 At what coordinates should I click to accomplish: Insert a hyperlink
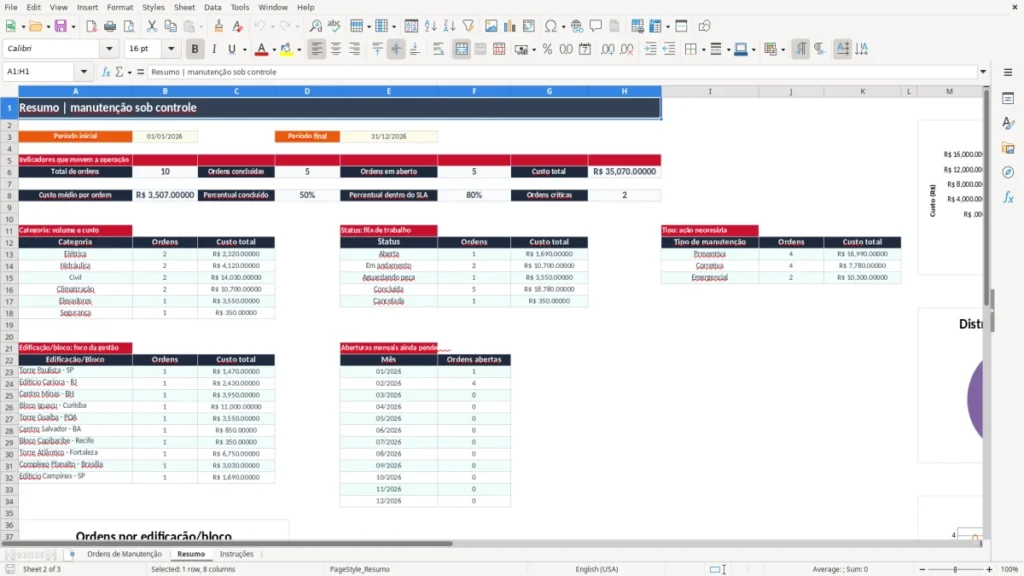577,26
